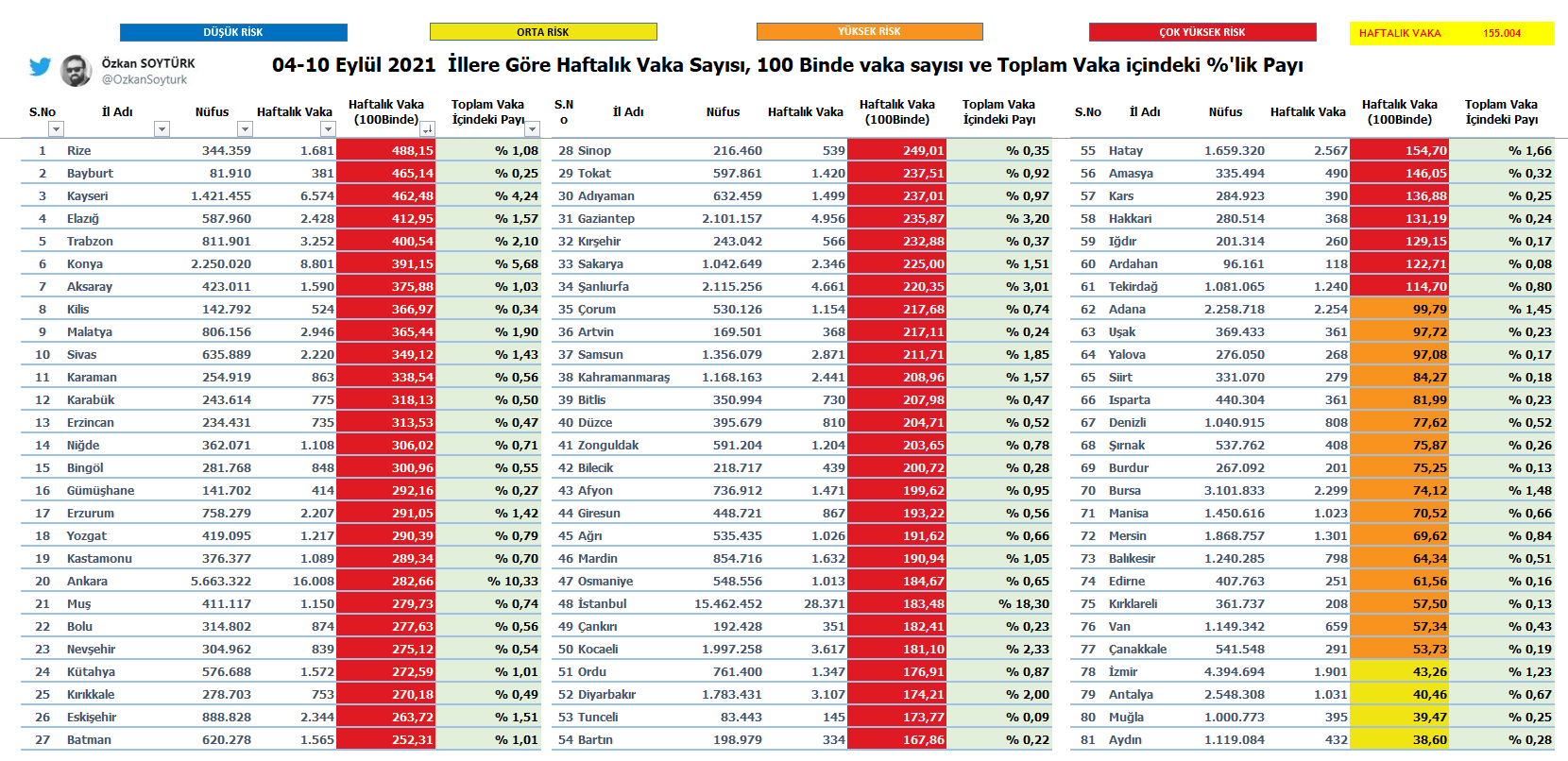Click the blue DÜŞÜK RİSK legend bar
This screenshot has height=761, width=1568.
coord(233,32)
